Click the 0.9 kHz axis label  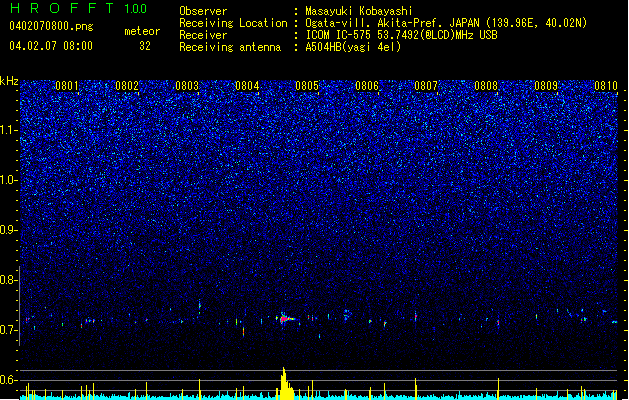tap(9, 230)
